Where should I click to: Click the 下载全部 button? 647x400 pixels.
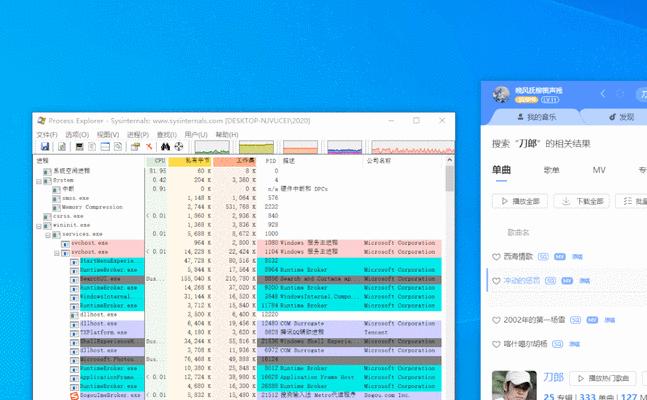[x=581, y=201]
